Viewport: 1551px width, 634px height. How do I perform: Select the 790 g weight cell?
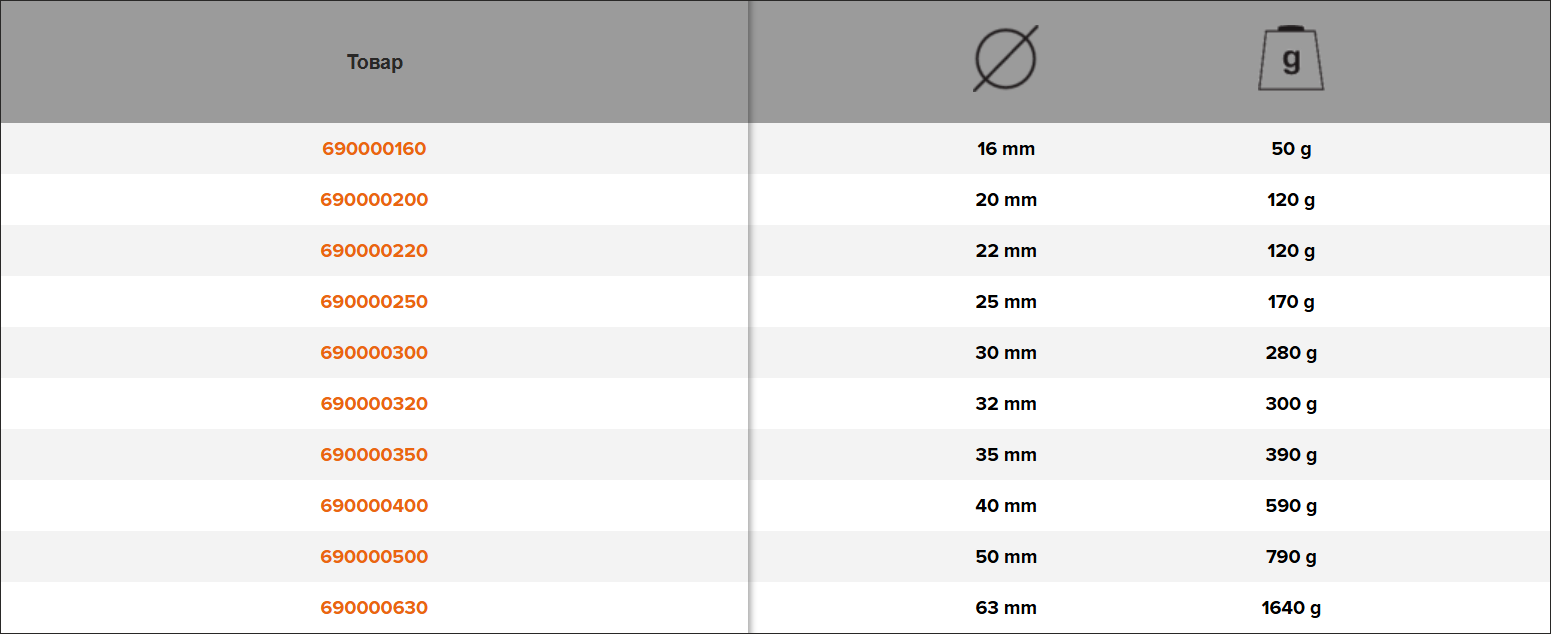1291,557
